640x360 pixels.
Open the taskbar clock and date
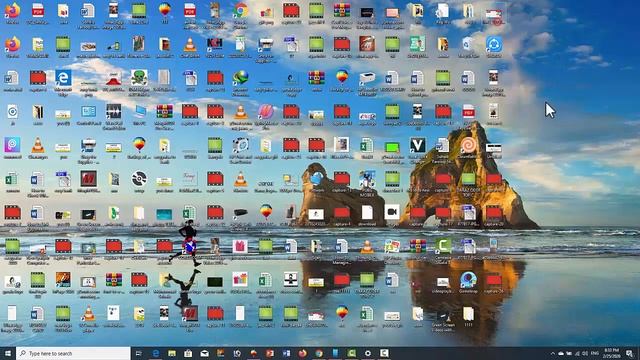(x=611, y=353)
